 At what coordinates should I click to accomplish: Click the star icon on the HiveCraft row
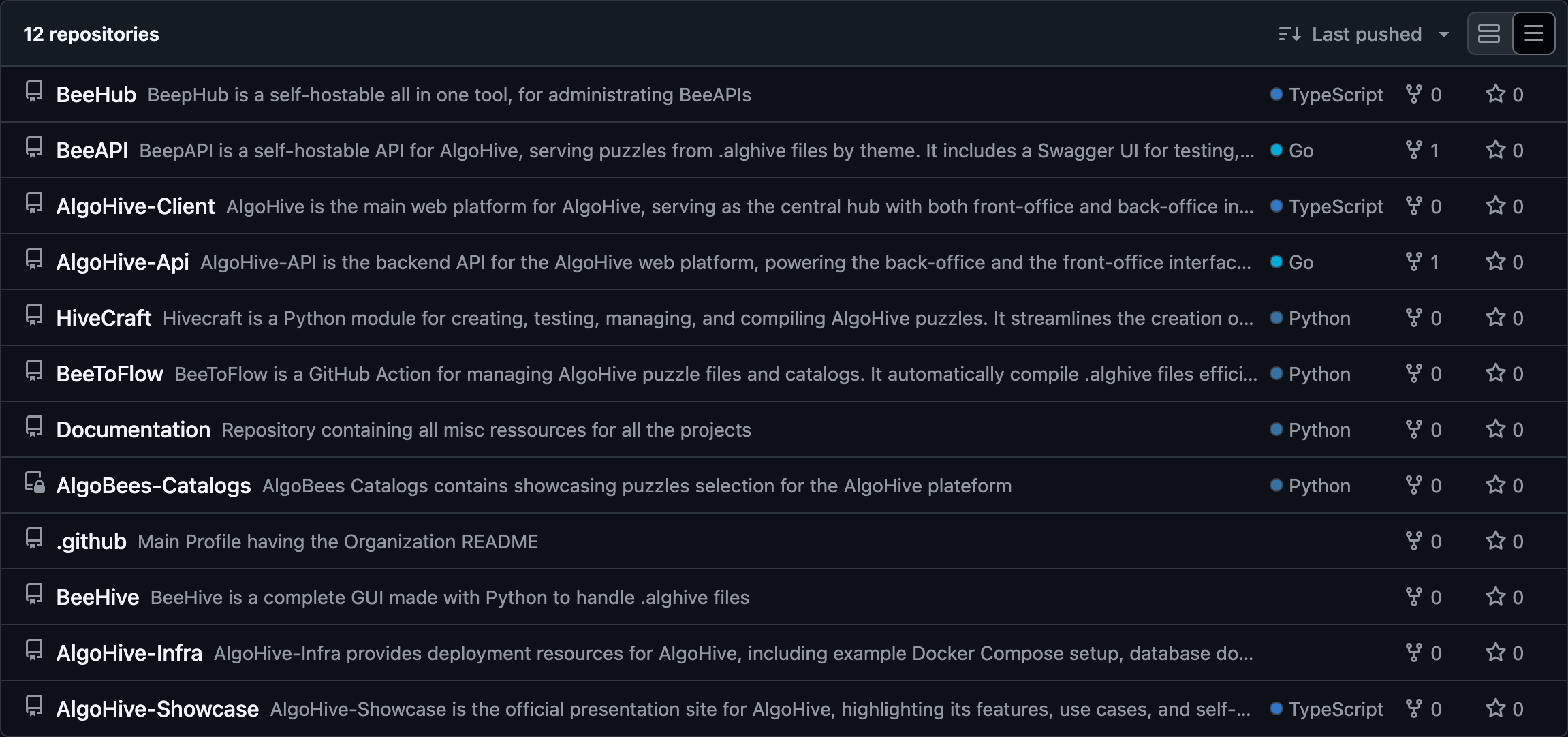click(x=1495, y=317)
